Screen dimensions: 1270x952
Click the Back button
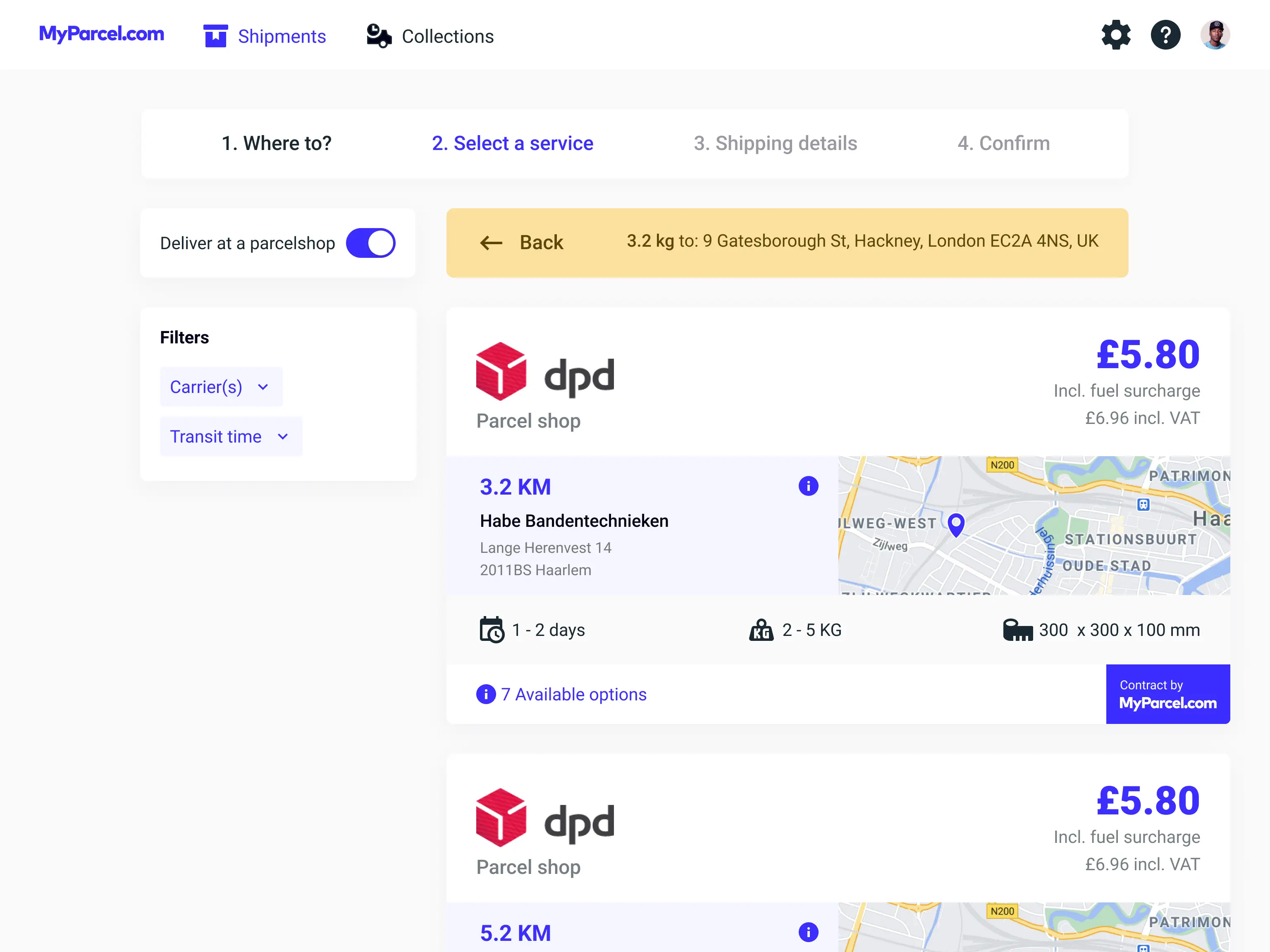[x=521, y=243]
